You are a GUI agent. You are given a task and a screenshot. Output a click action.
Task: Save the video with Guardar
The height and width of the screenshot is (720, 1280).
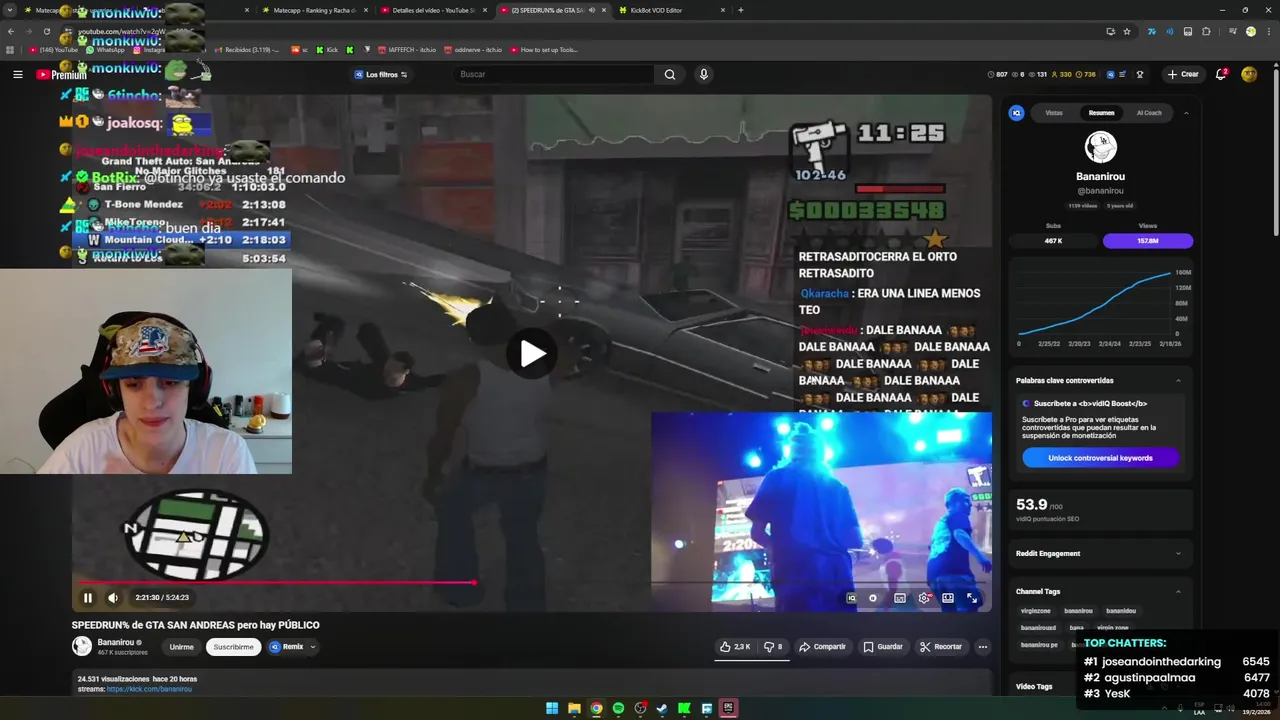883,647
